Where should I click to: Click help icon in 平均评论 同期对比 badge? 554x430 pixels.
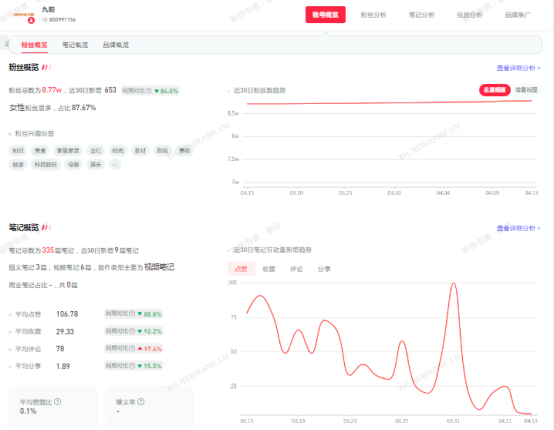[x=132, y=348]
